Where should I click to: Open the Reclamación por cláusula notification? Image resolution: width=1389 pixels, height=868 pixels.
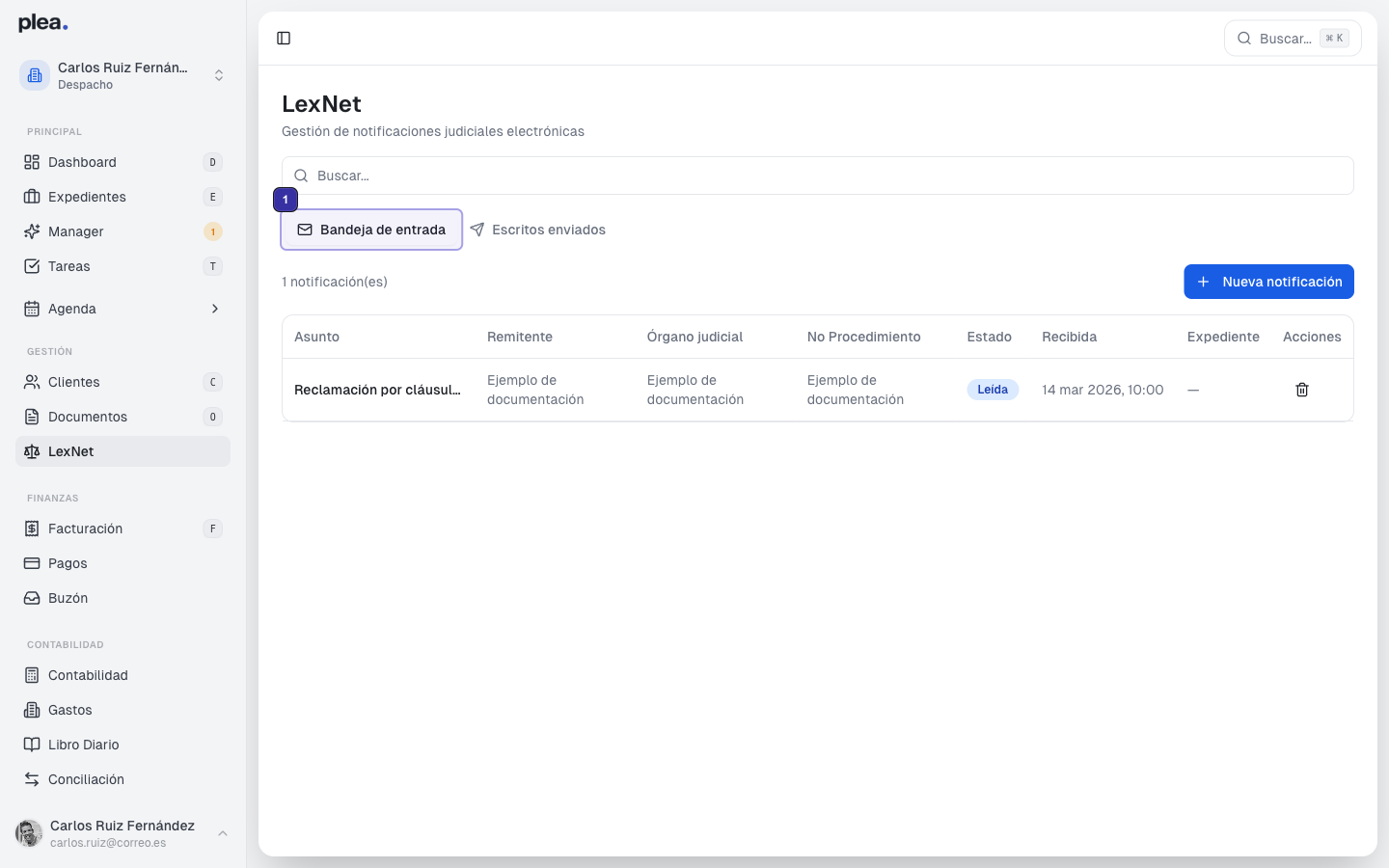point(376,390)
